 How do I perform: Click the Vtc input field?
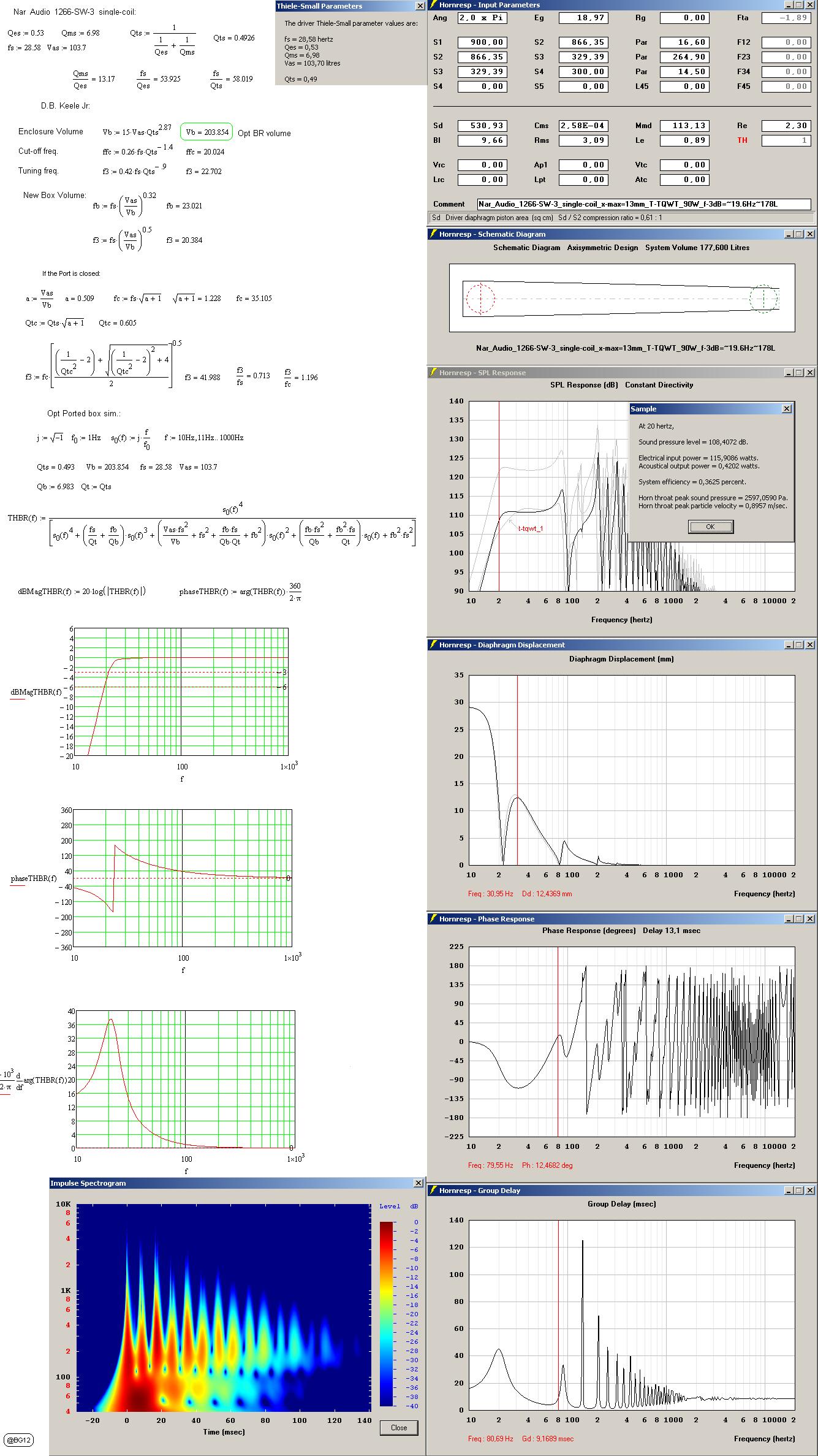[684, 165]
